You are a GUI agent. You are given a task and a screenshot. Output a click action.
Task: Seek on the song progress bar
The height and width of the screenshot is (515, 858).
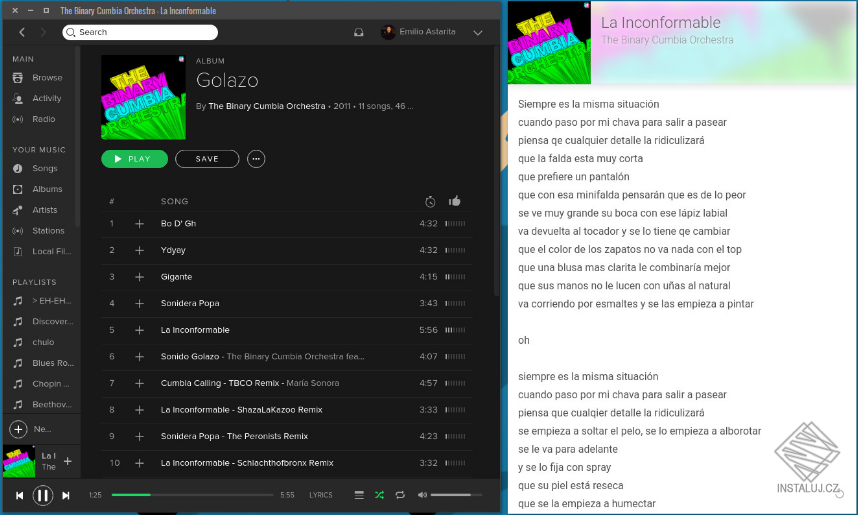pos(193,495)
